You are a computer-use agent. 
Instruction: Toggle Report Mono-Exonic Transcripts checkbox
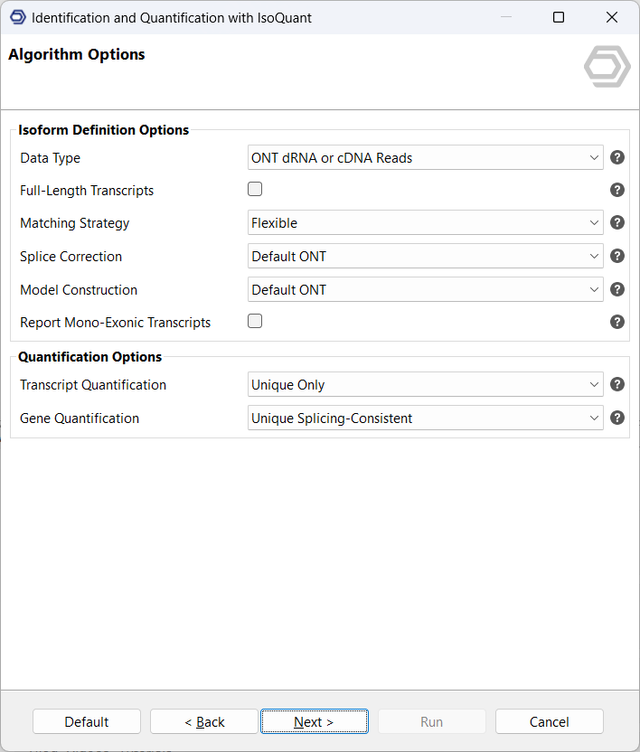click(255, 321)
